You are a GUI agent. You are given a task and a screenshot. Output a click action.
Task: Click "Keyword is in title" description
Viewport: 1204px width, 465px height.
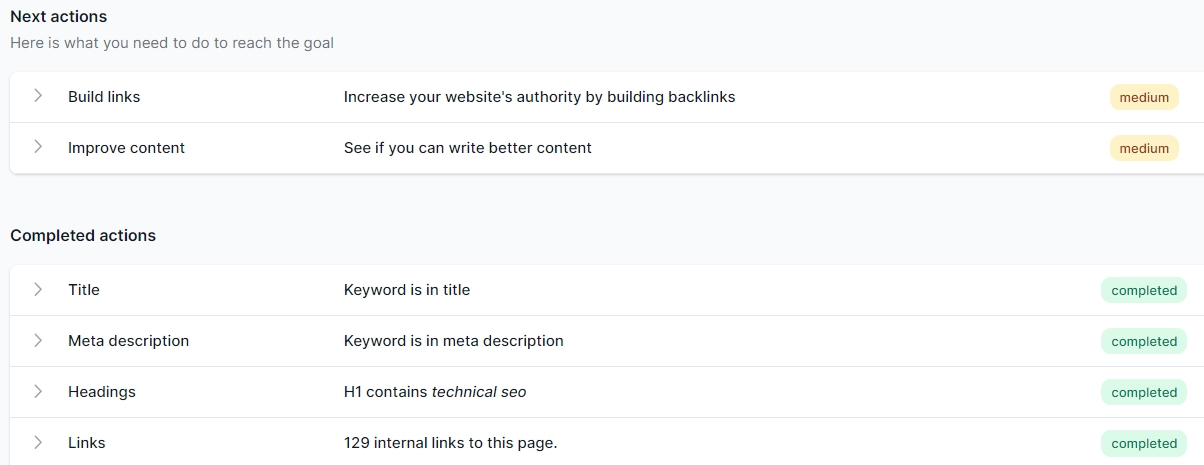406,290
